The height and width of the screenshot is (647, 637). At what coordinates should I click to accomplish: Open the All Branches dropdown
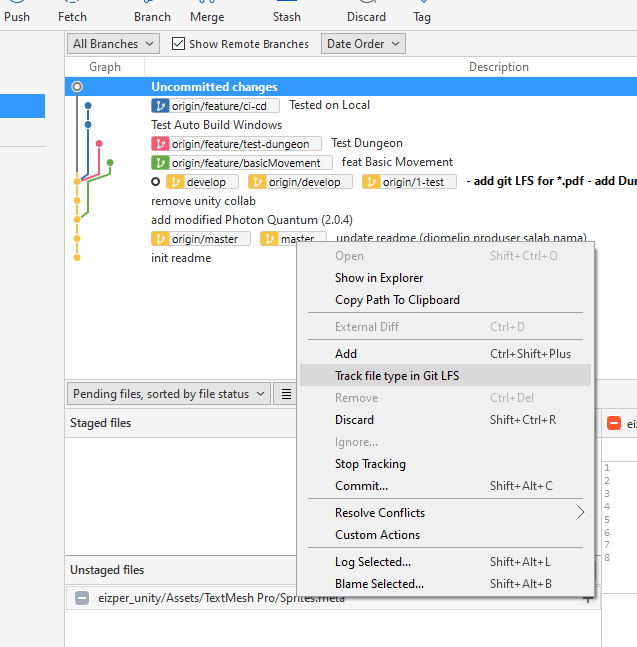(114, 44)
